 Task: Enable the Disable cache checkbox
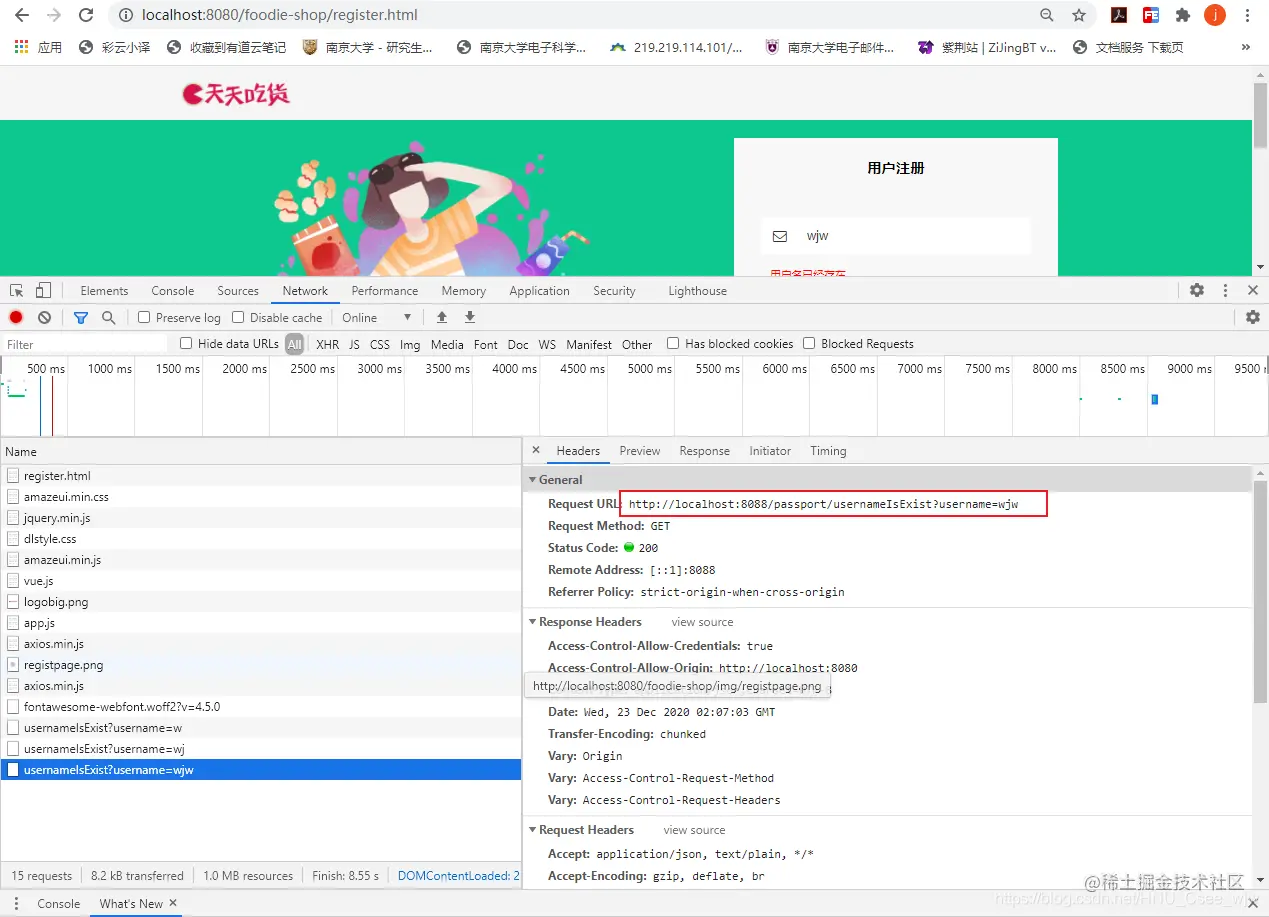click(x=236, y=317)
